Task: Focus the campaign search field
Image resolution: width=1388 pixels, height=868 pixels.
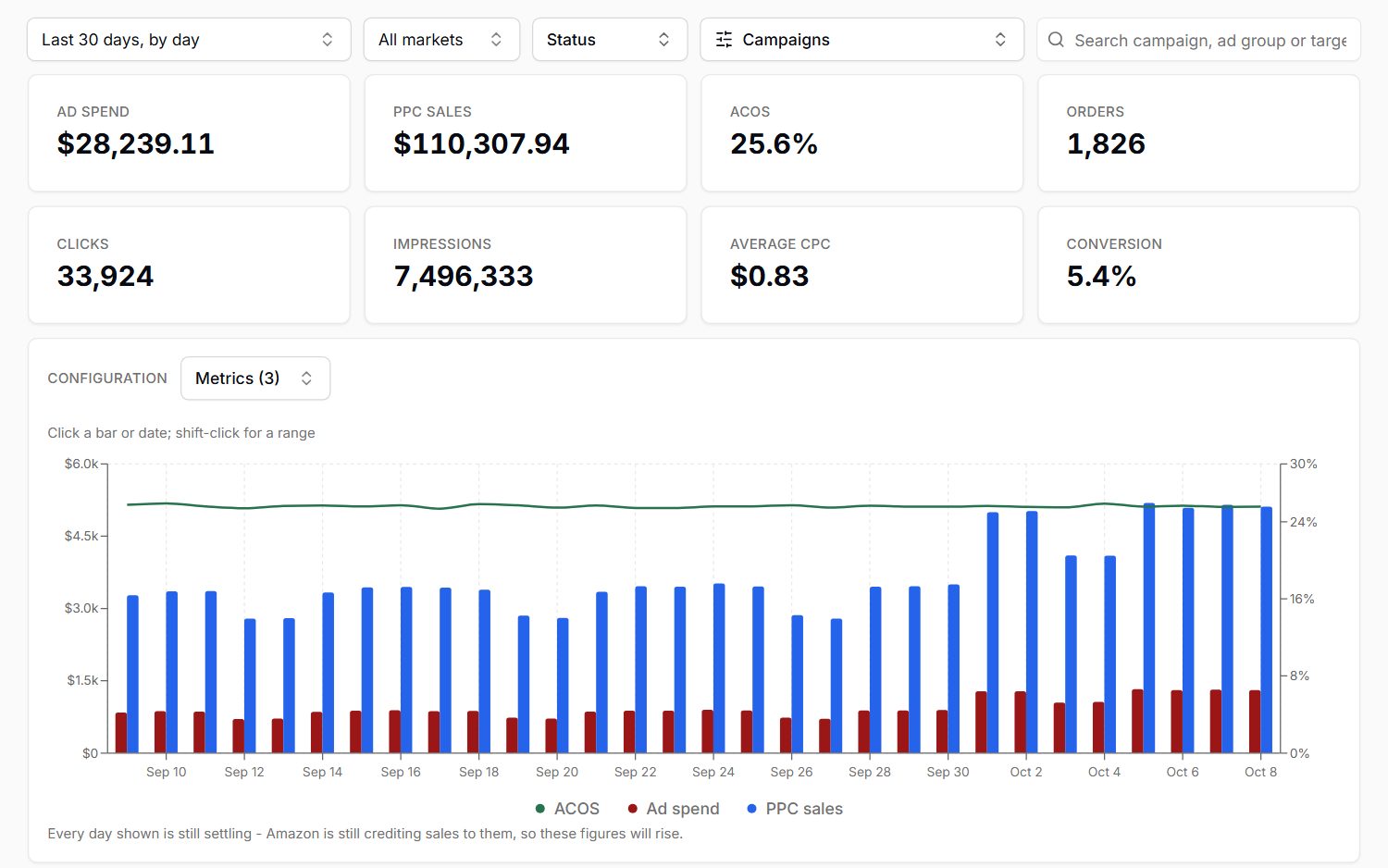Action: click(x=1198, y=40)
